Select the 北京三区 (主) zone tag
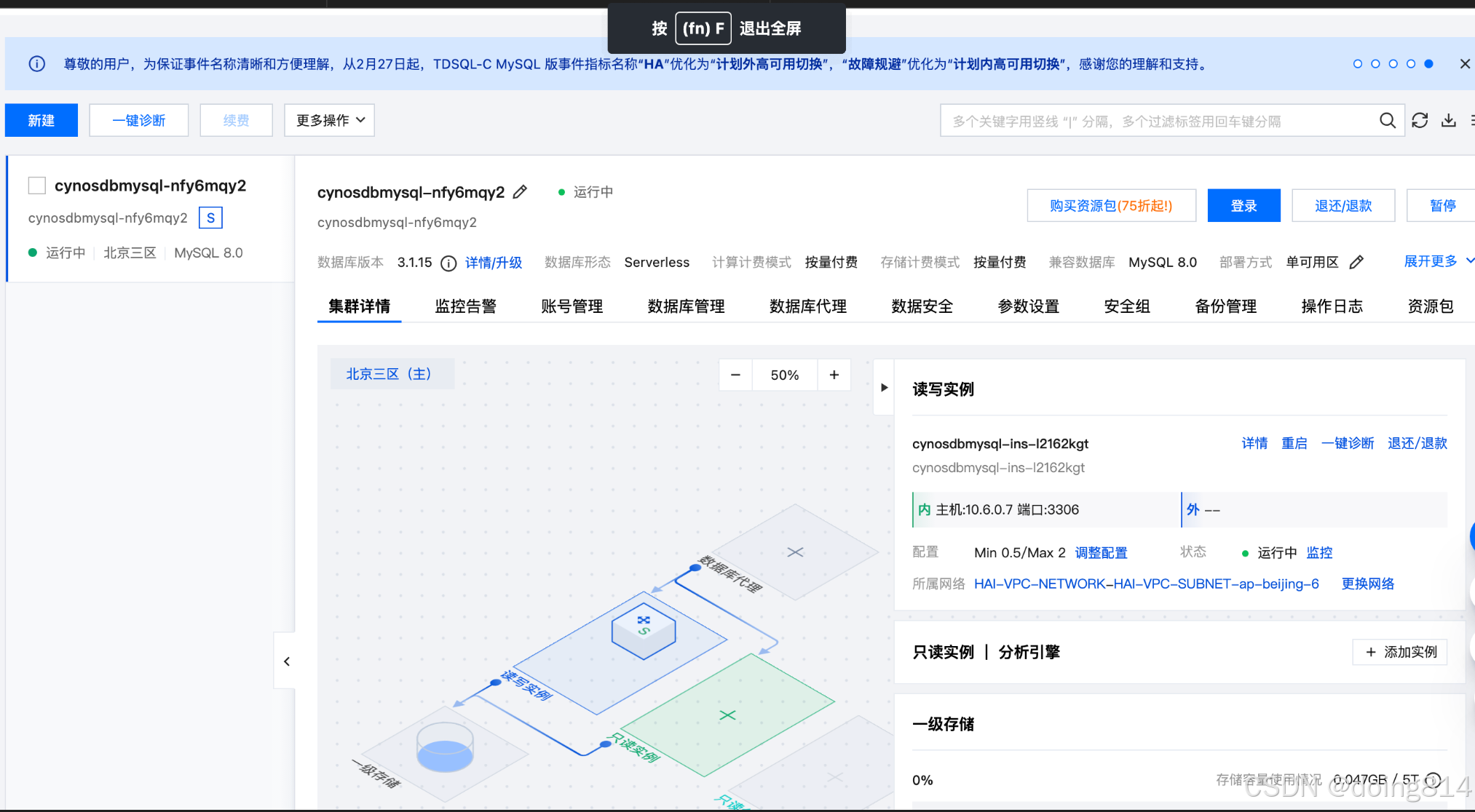The width and height of the screenshot is (1475, 812). (392, 374)
